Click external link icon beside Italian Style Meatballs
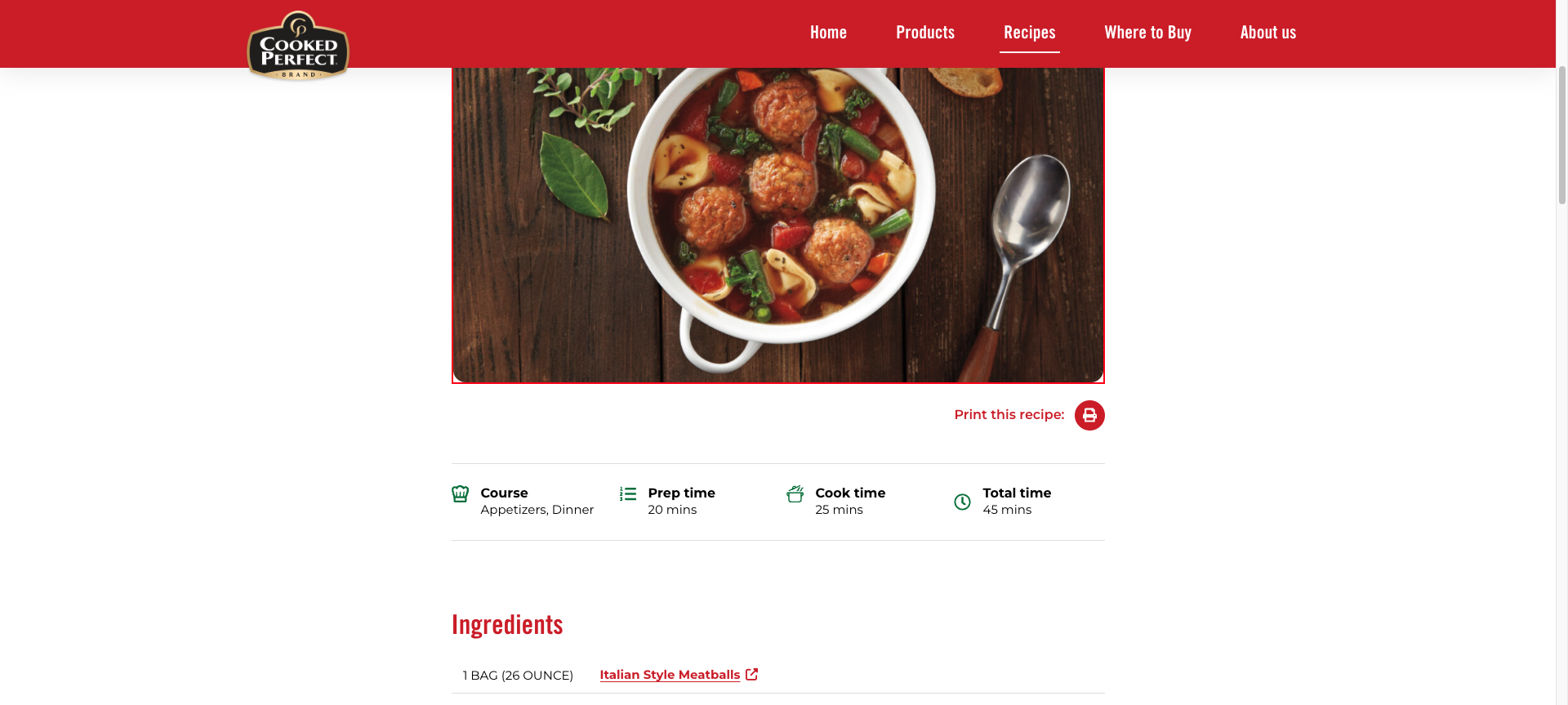The width and height of the screenshot is (1568, 705). pos(752,674)
